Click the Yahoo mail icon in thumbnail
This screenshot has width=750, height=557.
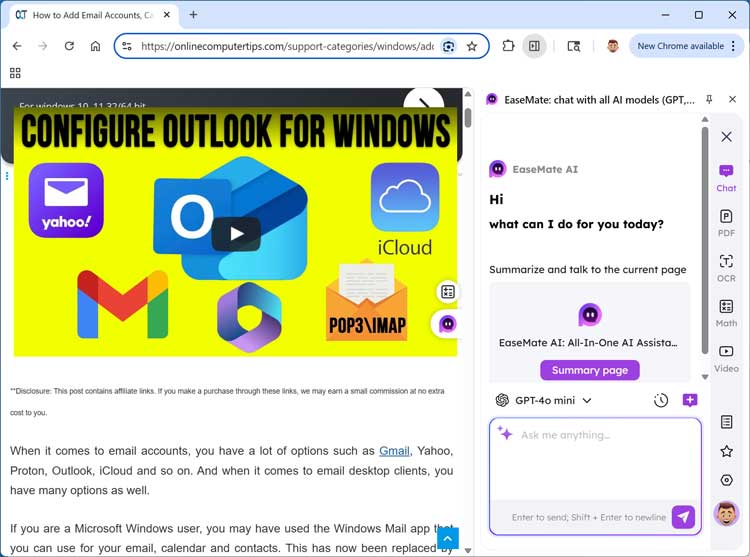tap(66, 200)
